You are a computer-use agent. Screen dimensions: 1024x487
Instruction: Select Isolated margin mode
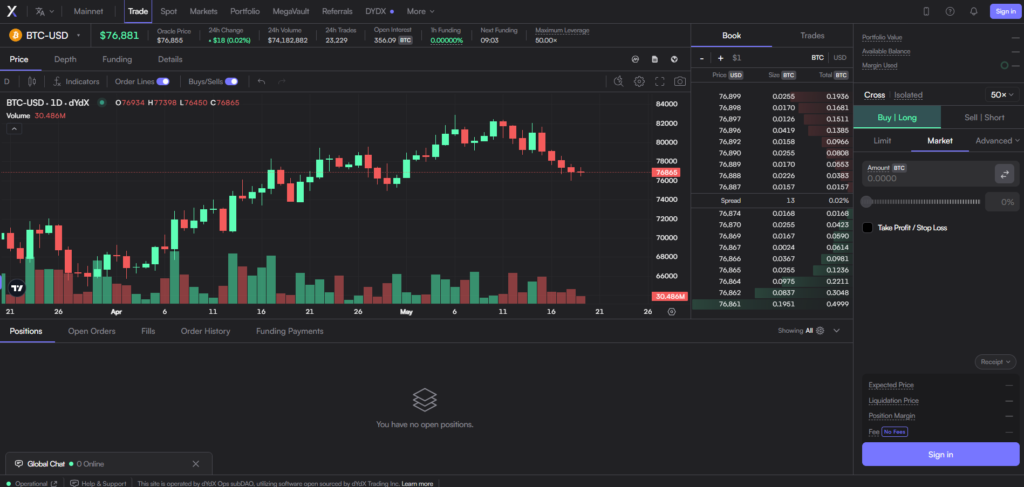click(908, 95)
